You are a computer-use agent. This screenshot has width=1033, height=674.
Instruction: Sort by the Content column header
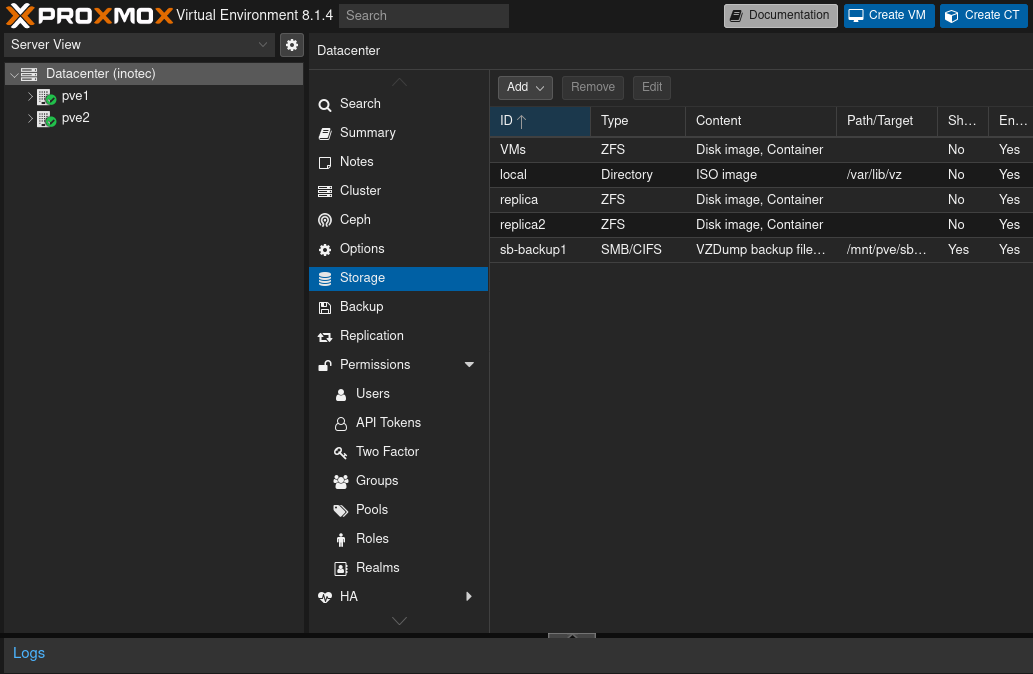pyautogui.click(x=761, y=121)
